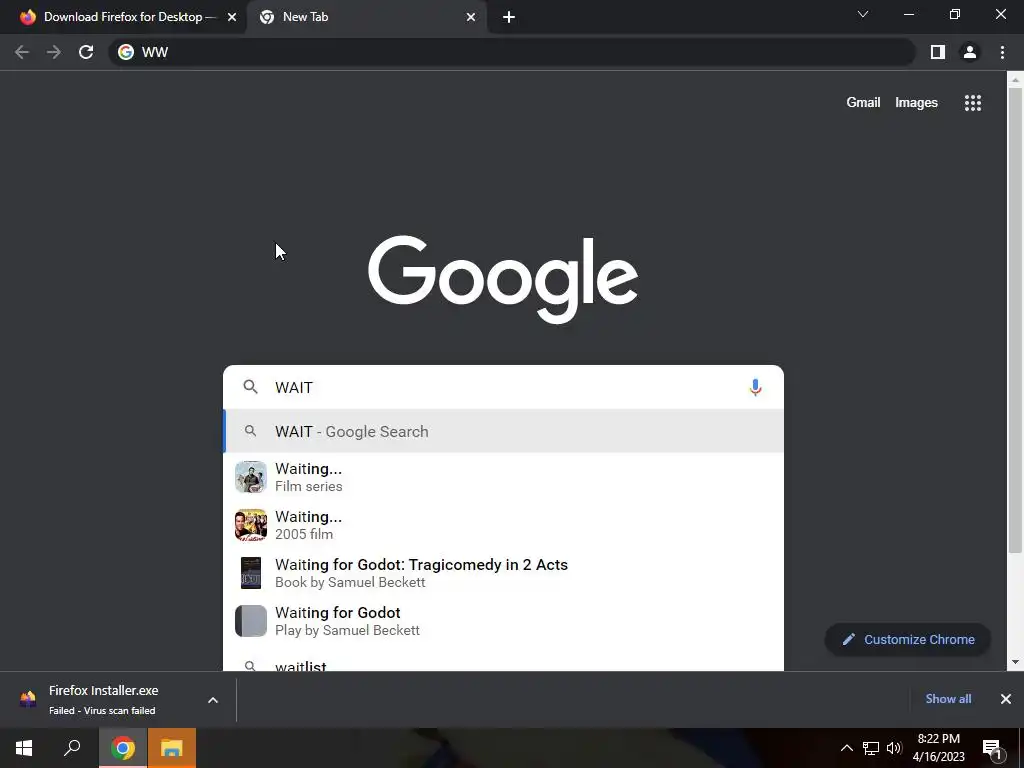Click the magnifier icon in search box
This screenshot has height=768, width=1024.
[250, 387]
